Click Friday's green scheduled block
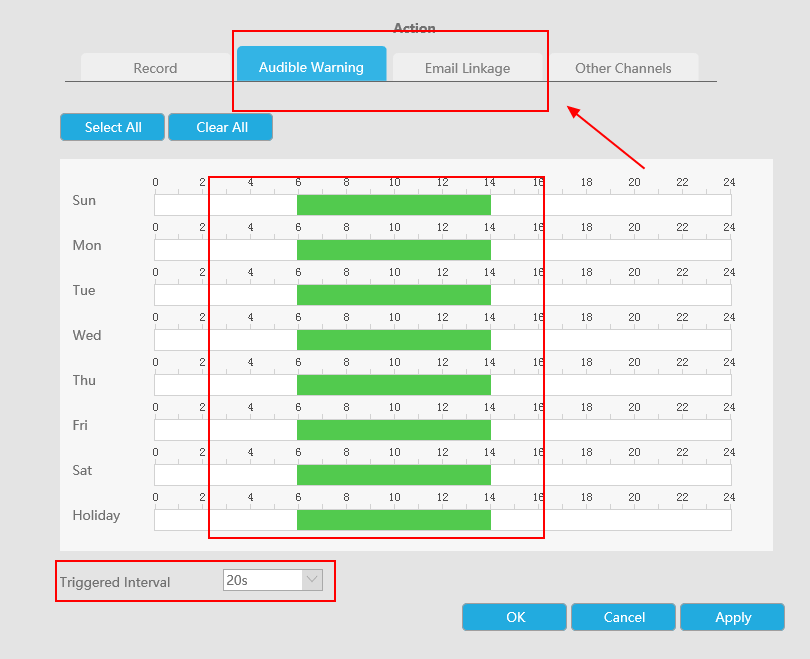Image resolution: width=810 pixels, height=659 pixels. click(393, 430)
